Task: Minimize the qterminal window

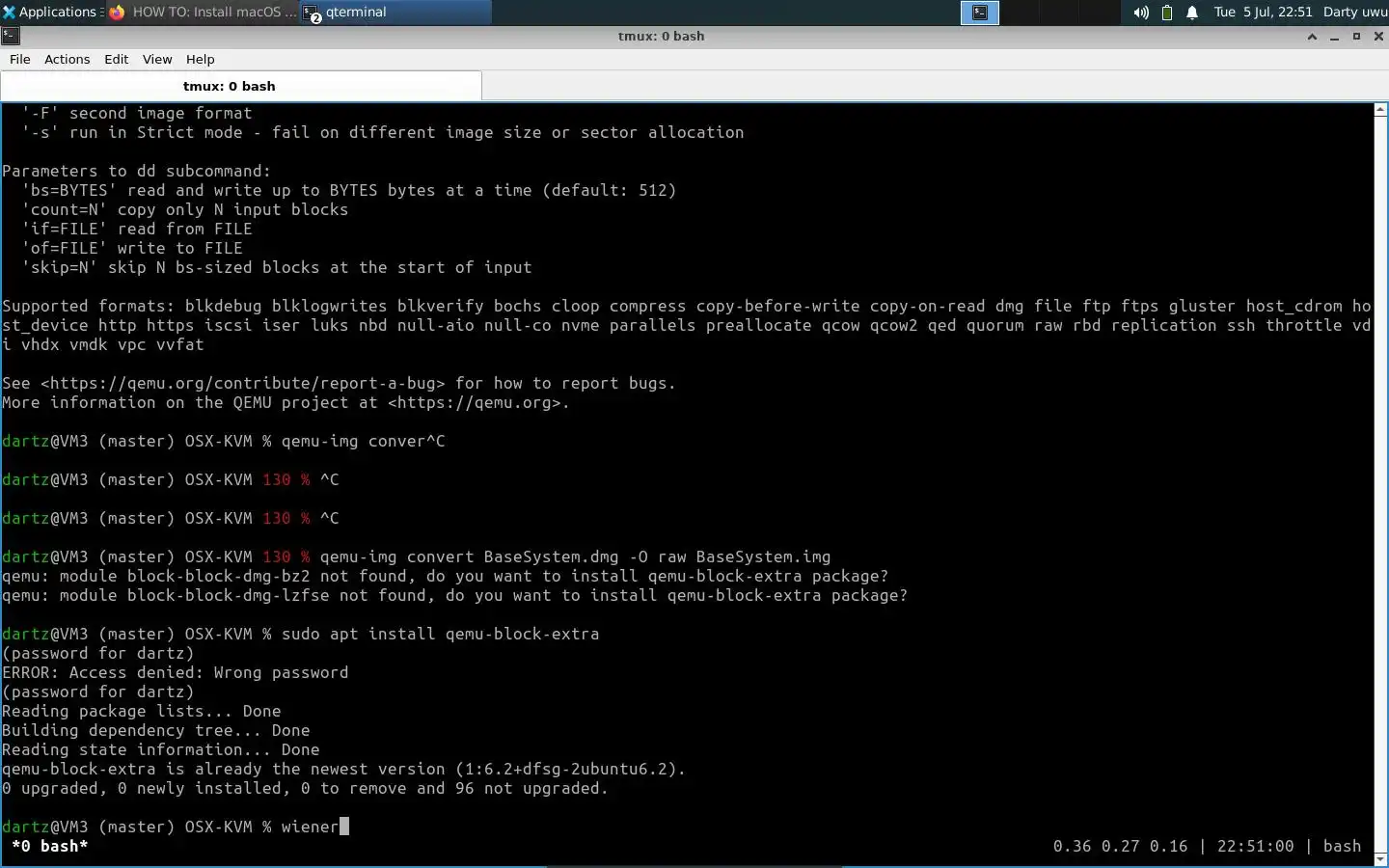Action: click(1334, 37)
